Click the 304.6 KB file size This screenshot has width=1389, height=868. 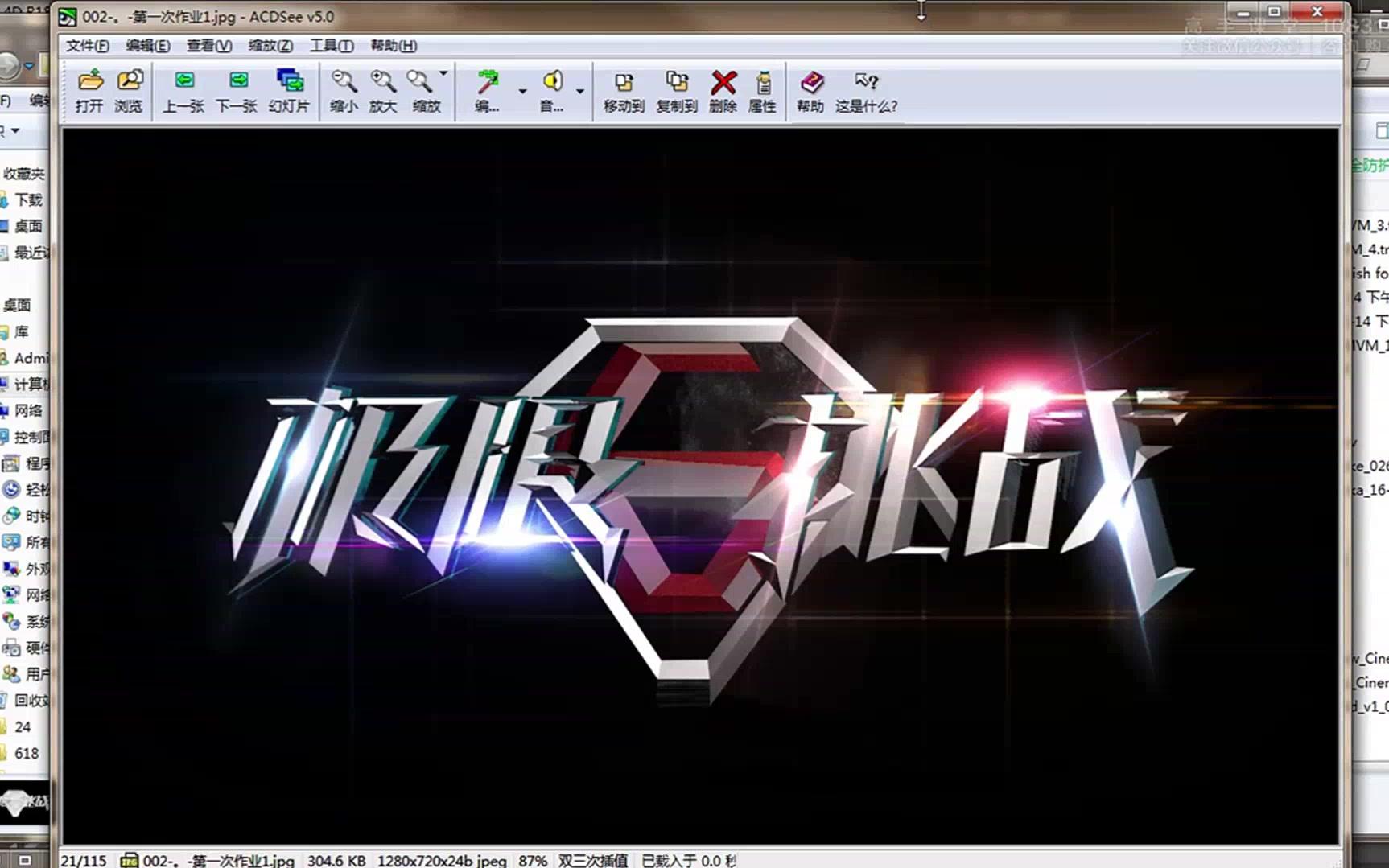click(x=336, y=861)
